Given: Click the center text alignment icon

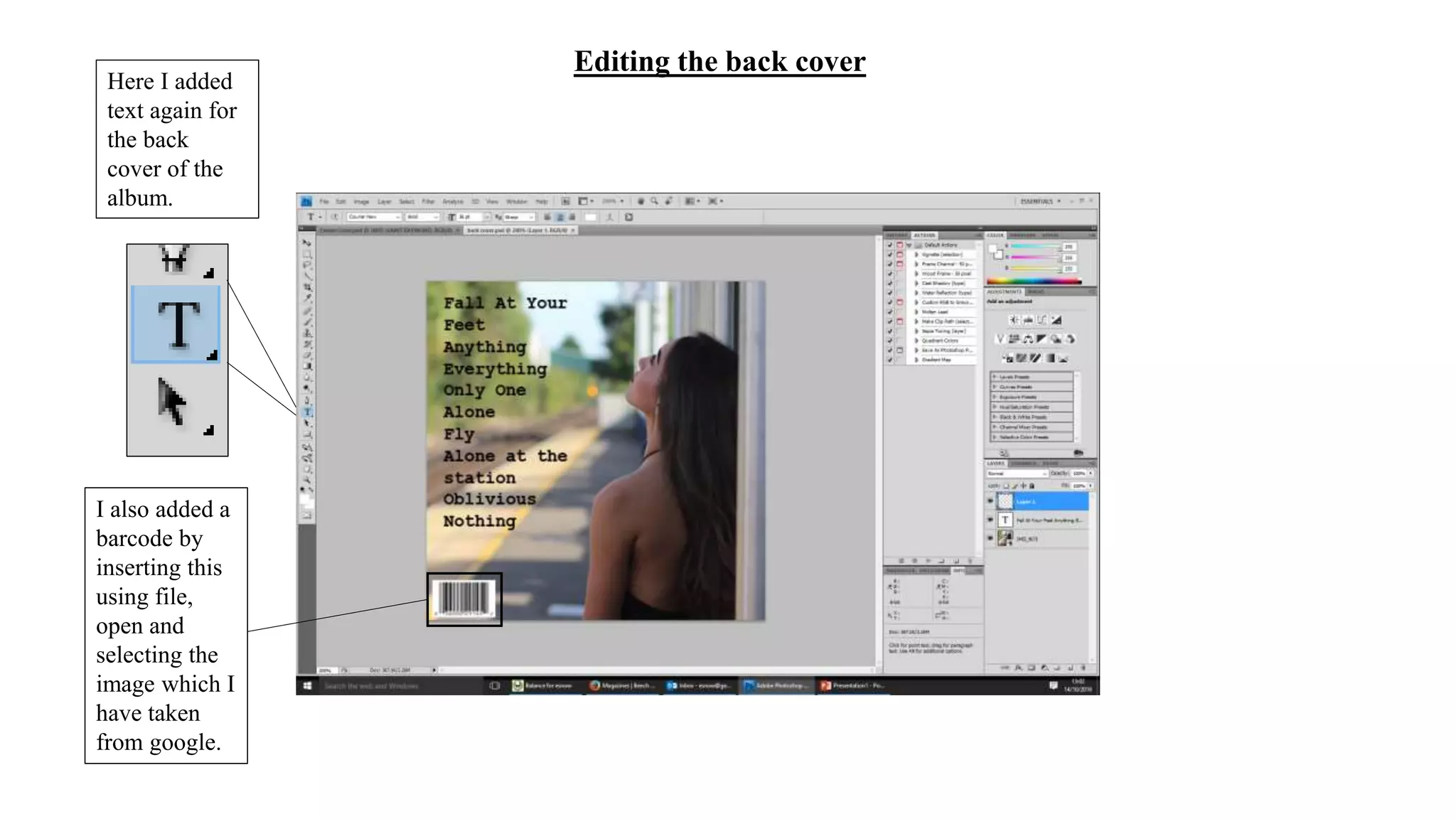Looking at the screenshot, I should point(560,217).
